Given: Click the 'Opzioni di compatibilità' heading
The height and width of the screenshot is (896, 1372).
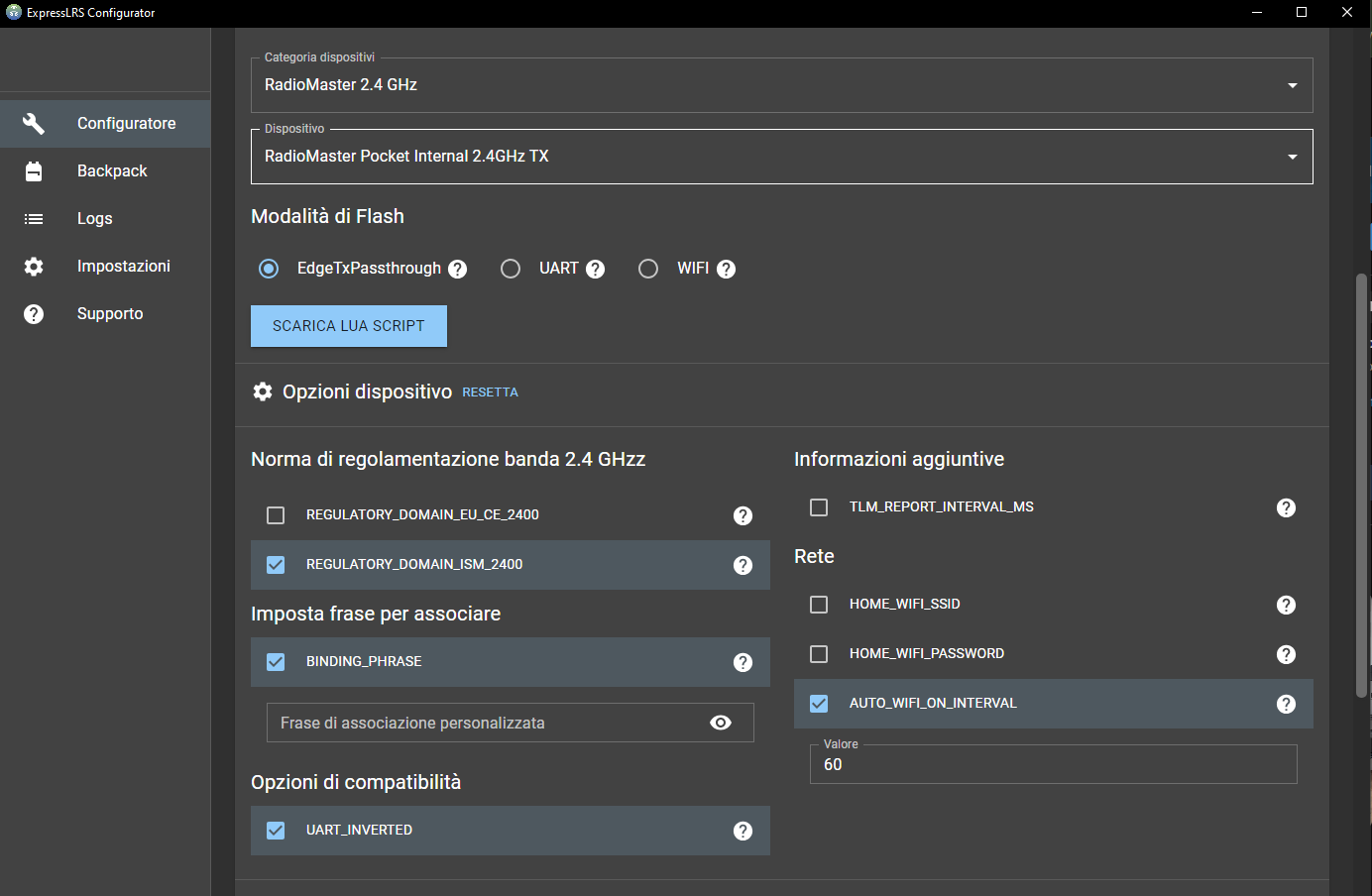Looking at the screenshot, I should point(356,782).
